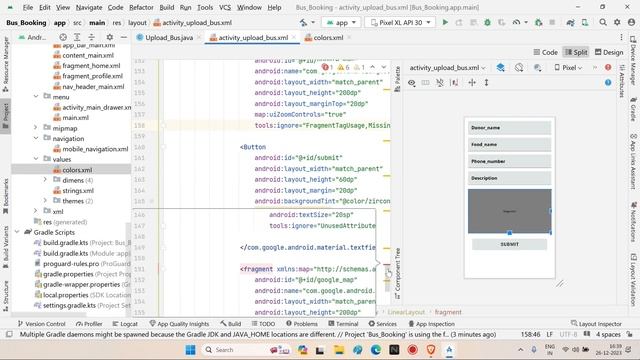Switch editor to Design view mode

[x=609, y=52]
